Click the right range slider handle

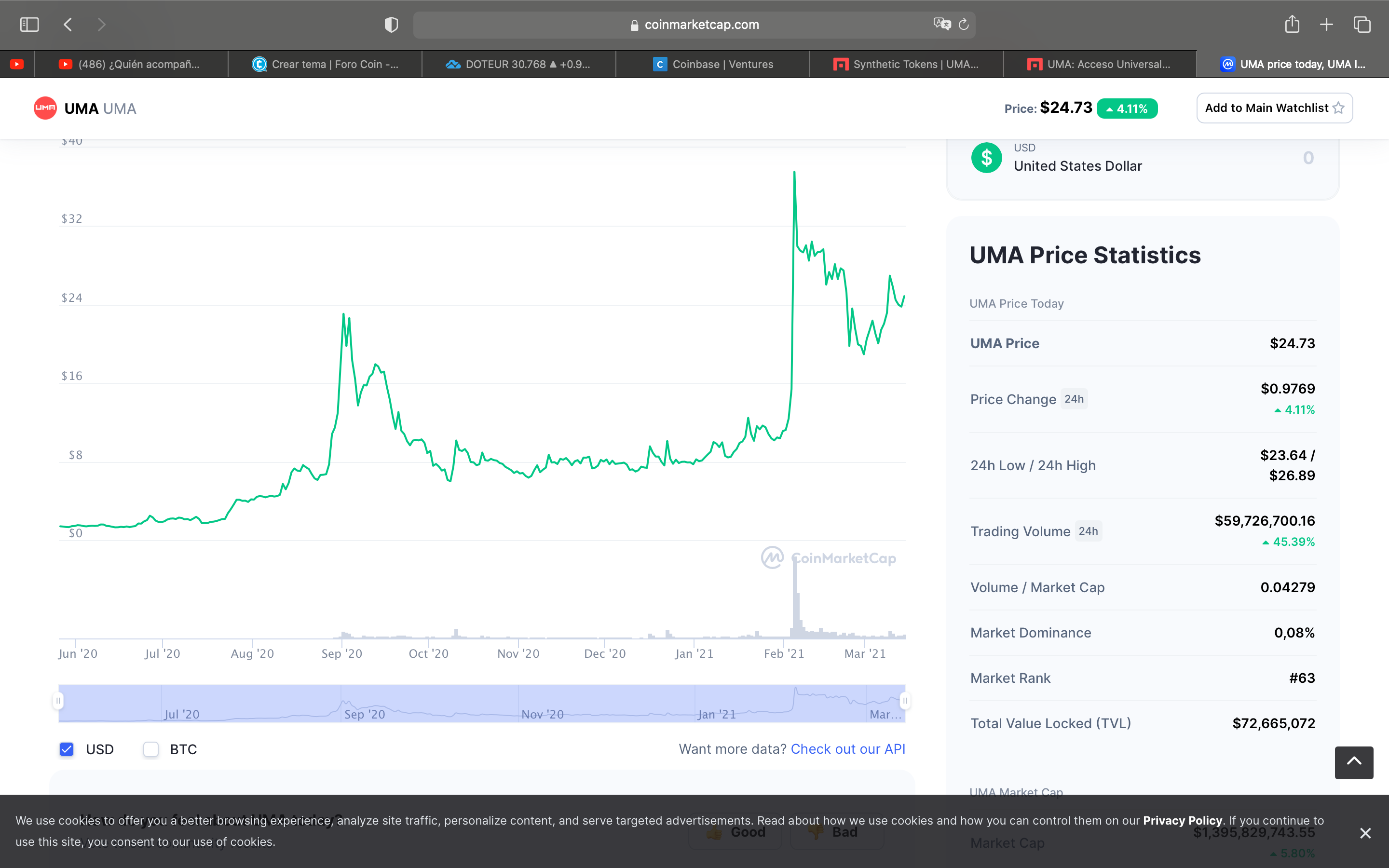point(905,700)
